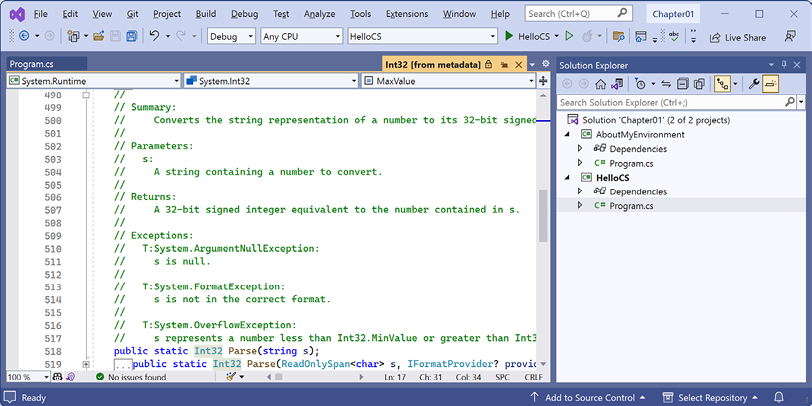
Task: Click the Navigate Backward toolbar icon
Action: 24,36
